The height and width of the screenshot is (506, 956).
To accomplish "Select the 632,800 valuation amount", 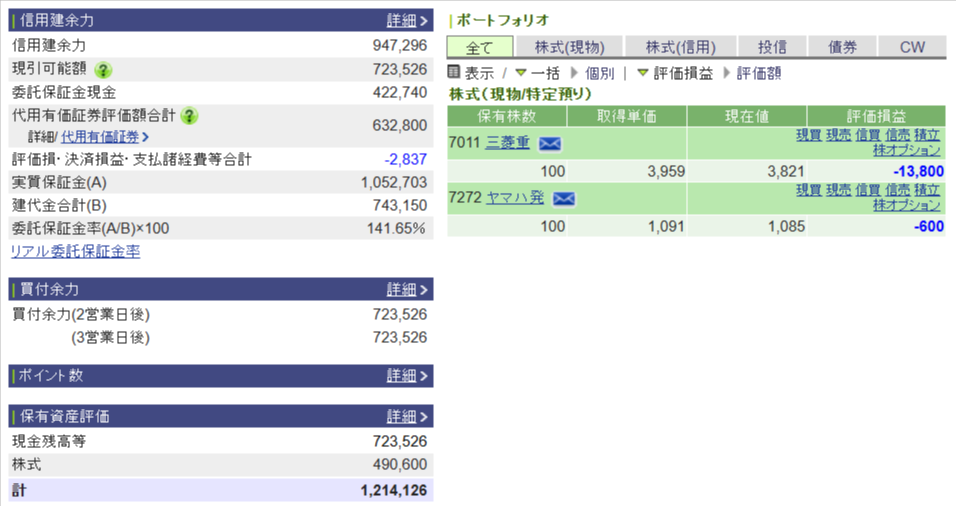I will (400, 126).
